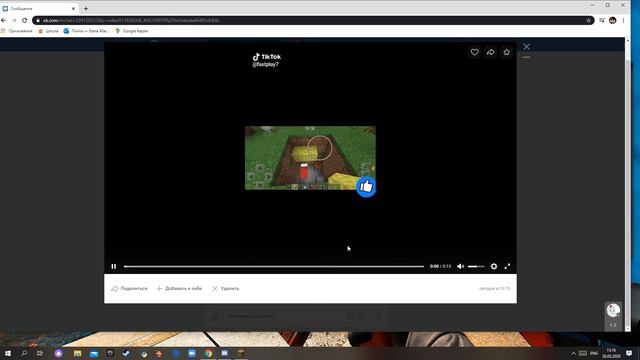Show hidden system tray icons
The image size is (640, 360).
click(573, 353)
